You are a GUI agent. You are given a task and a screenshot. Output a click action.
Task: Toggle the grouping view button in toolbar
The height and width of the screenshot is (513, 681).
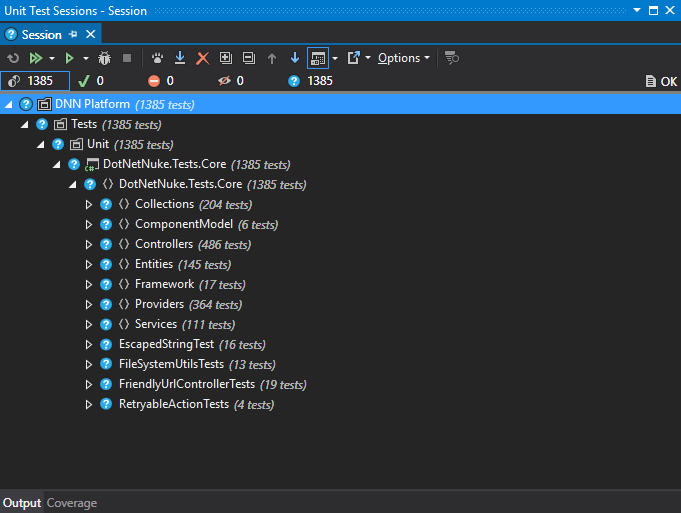[x=318, y=58]
